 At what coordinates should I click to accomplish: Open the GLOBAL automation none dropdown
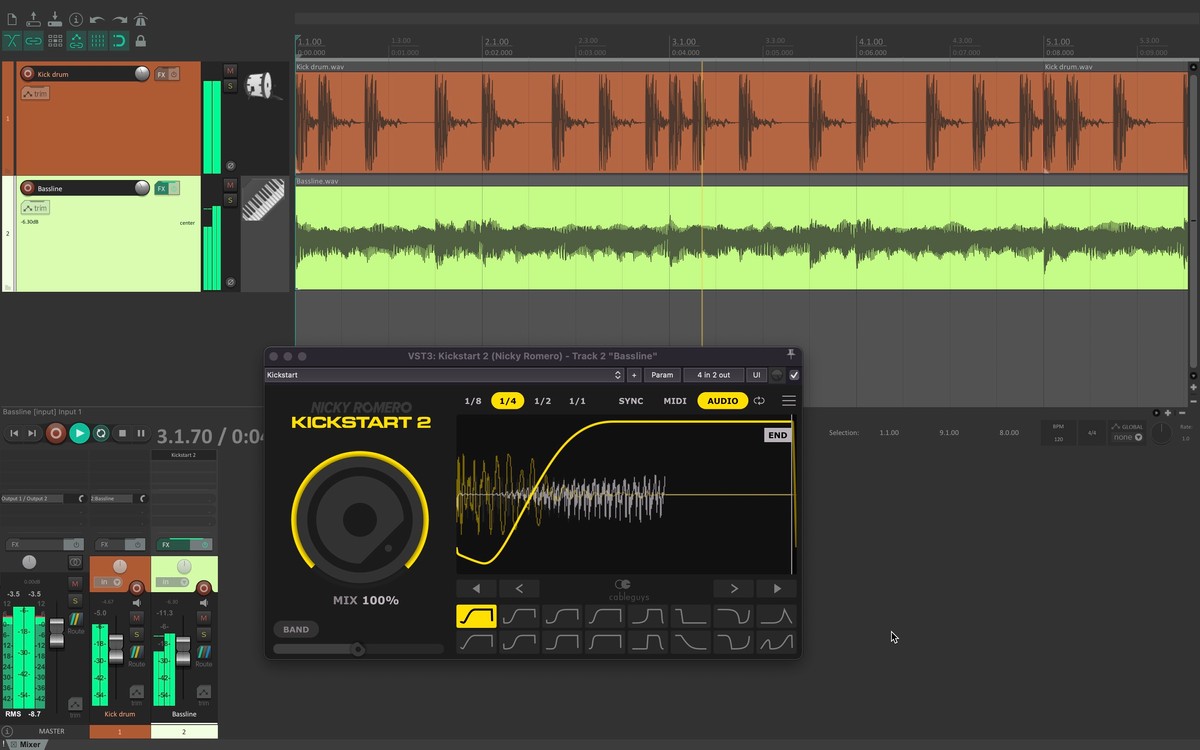pyautogui.click(x=1126, y=437)
